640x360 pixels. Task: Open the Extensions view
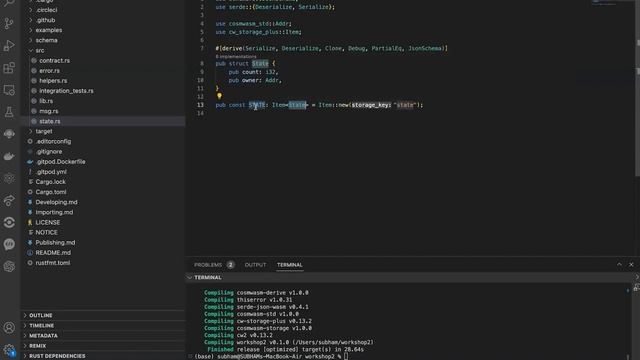[x=9, y=68]
